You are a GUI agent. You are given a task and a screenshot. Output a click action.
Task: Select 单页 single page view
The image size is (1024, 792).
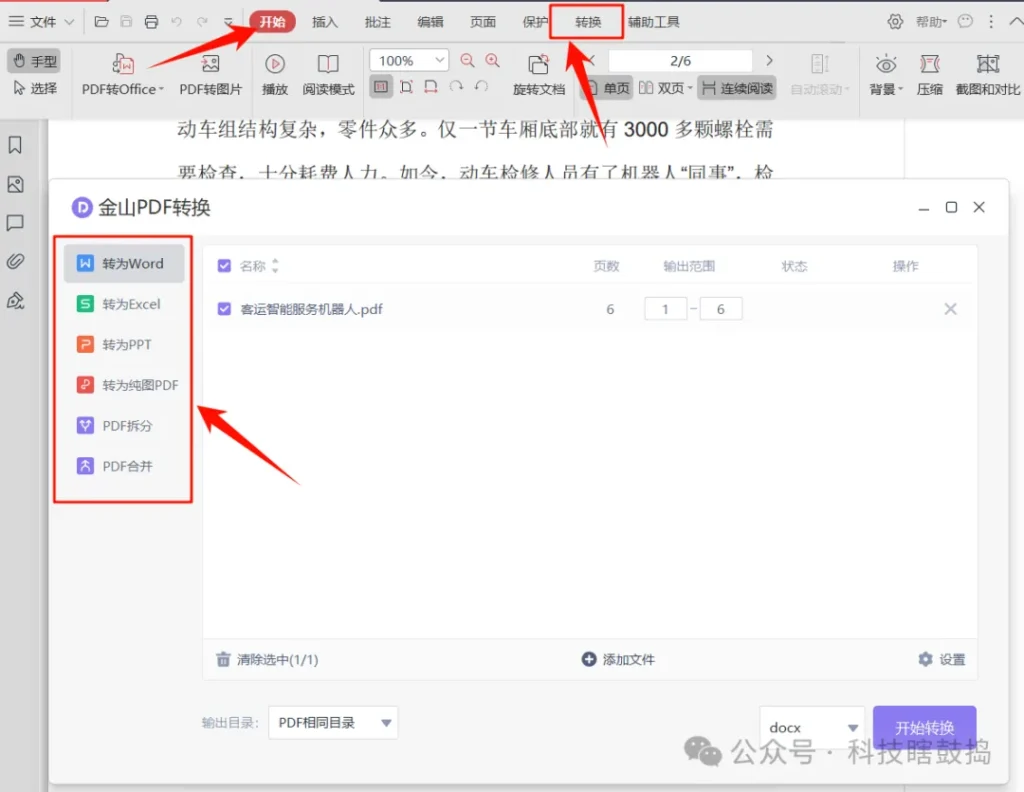click(607, 87)
